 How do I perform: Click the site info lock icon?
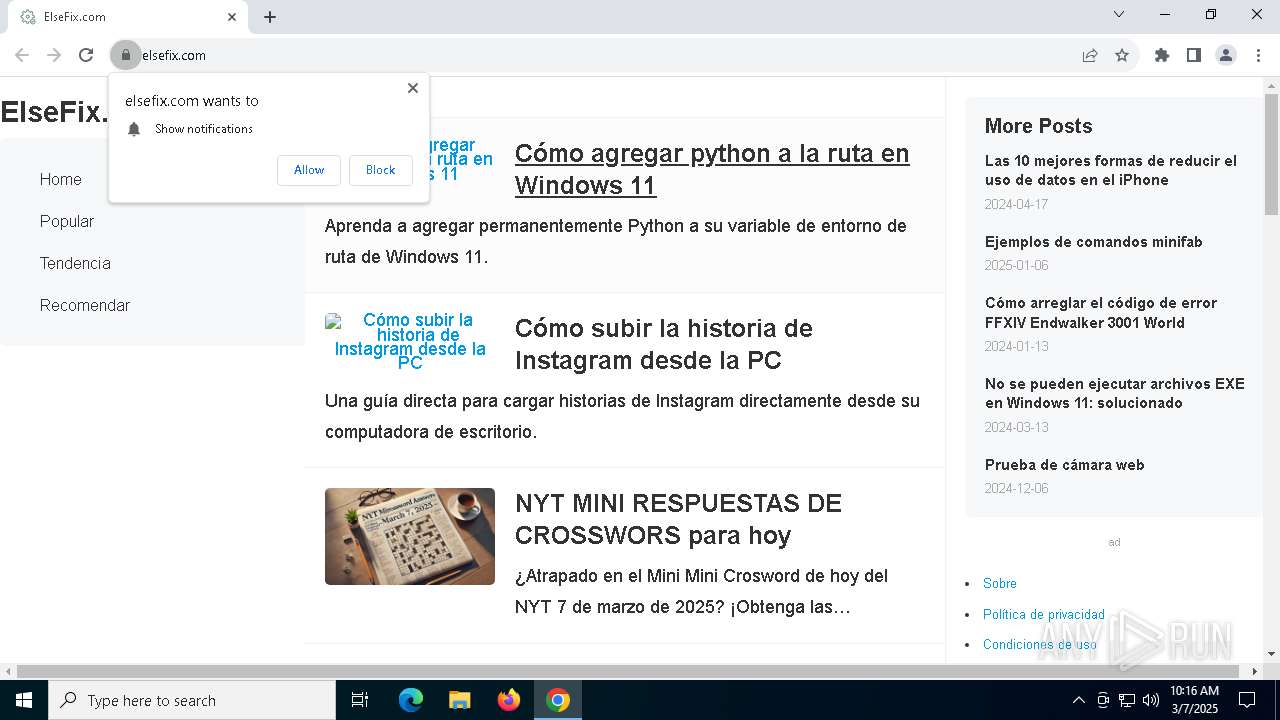coord(126,55)
